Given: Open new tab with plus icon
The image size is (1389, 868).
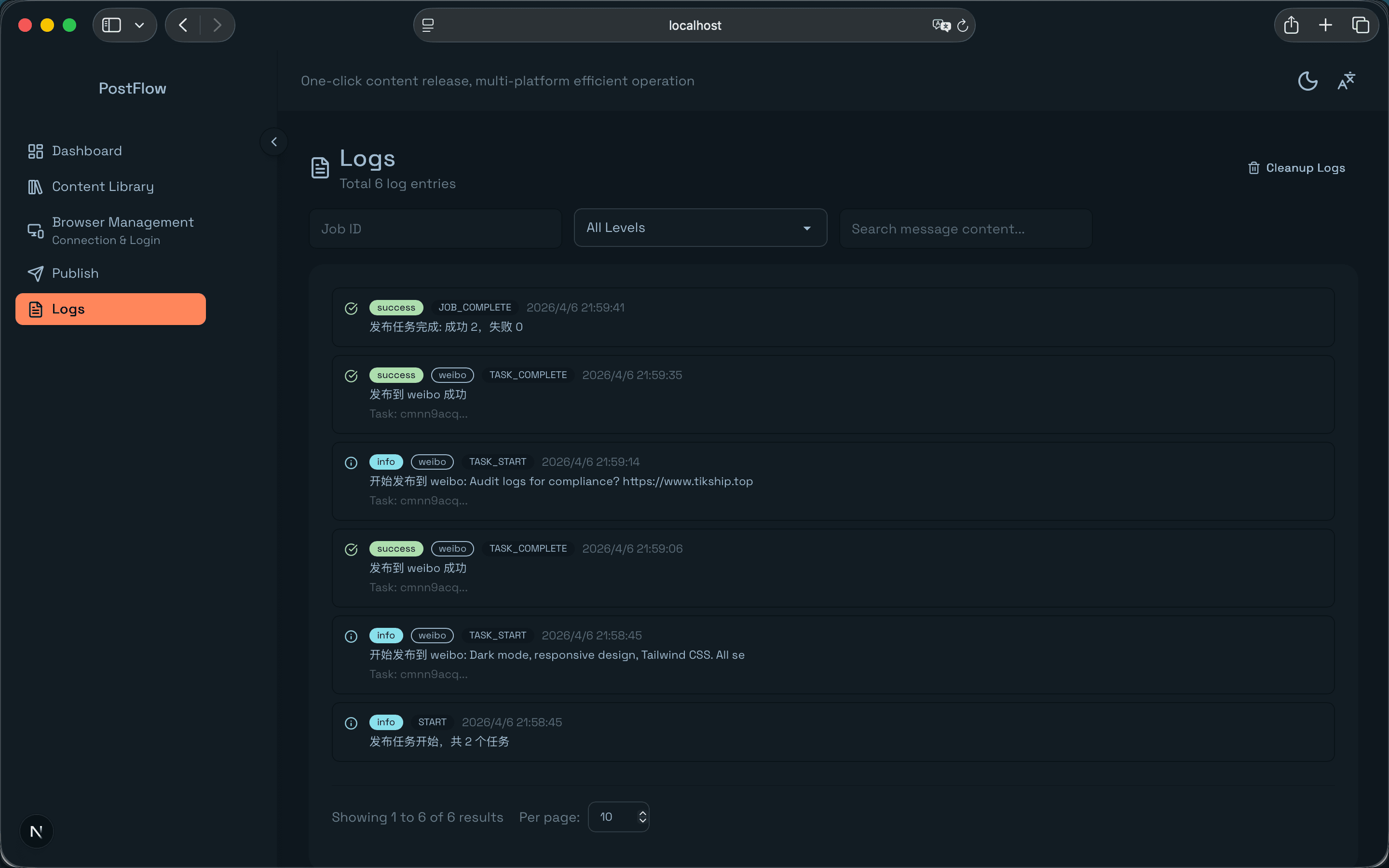Looking at the screenshot, I should [x=1325, y=25].
